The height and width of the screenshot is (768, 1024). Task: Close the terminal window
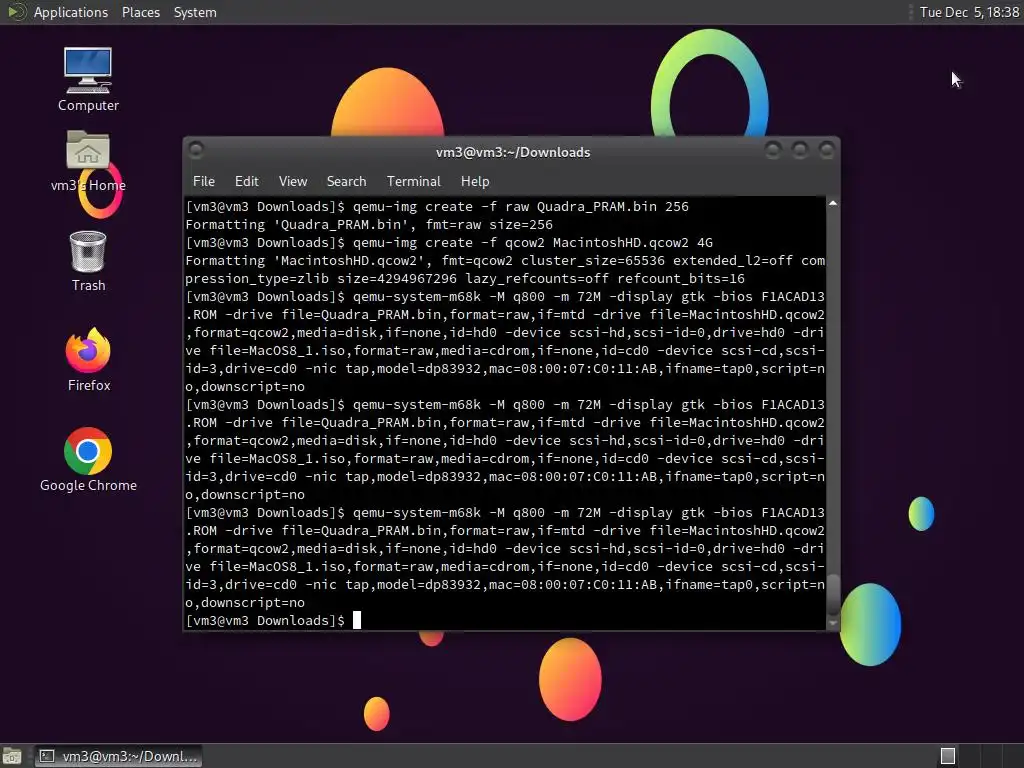827,151
